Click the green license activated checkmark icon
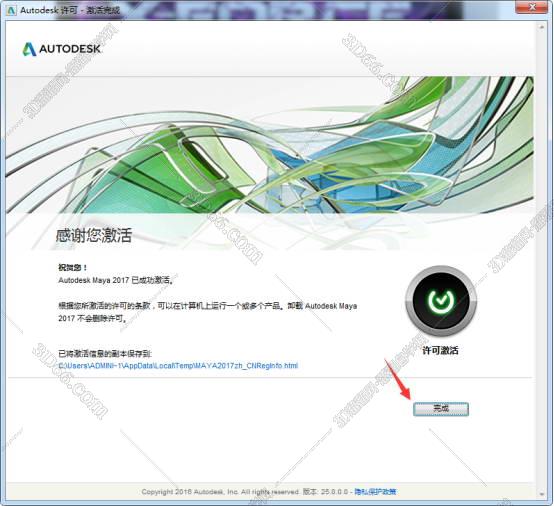The height and width of the screenshot is (506, 554). click(441, 300)
